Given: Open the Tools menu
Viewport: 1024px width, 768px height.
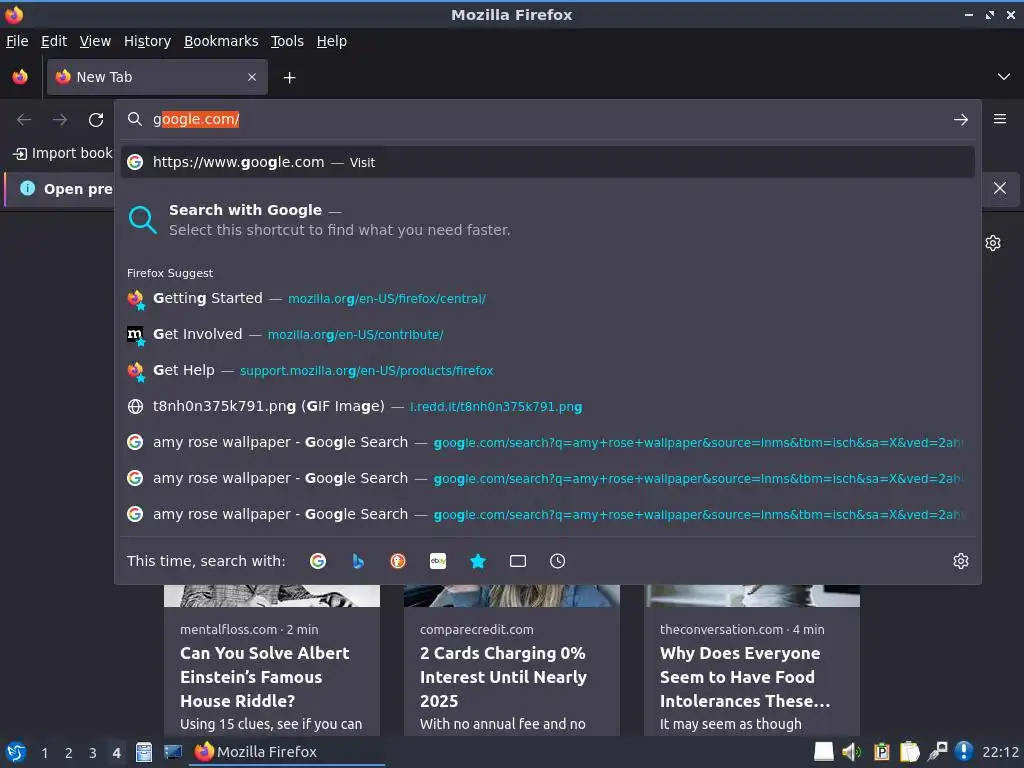Looking at the screenshot, I should [x=287, y=41].
